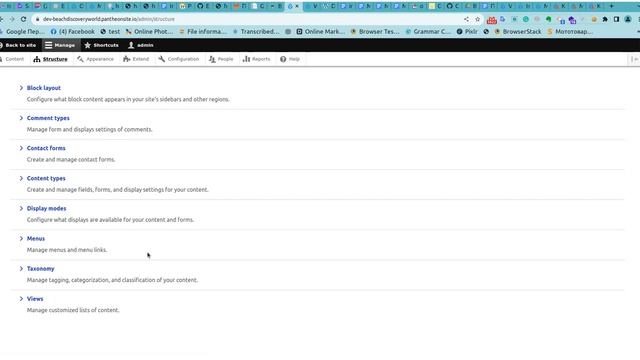The width and height of the screenshot is (640, 360).
Task: Click Back to site in toolbar
Action: (x=18, y=45)
